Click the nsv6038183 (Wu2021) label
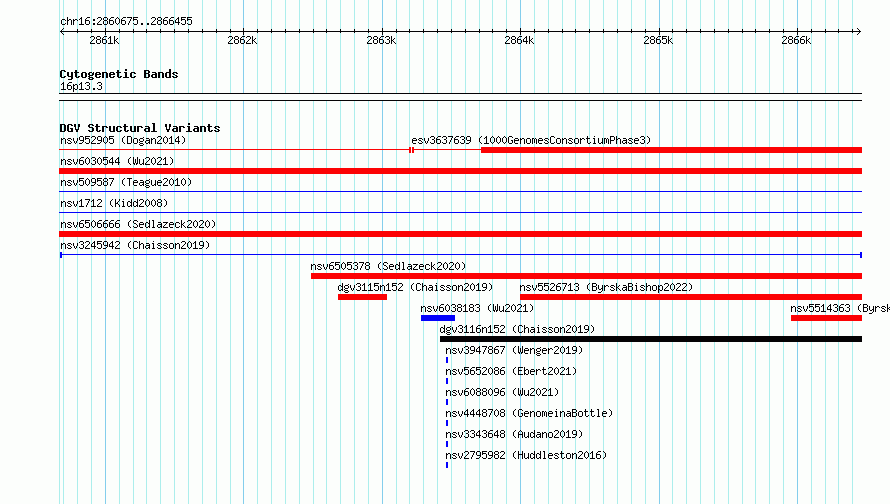This screenshot has height=504, width=890. (477, 308)
